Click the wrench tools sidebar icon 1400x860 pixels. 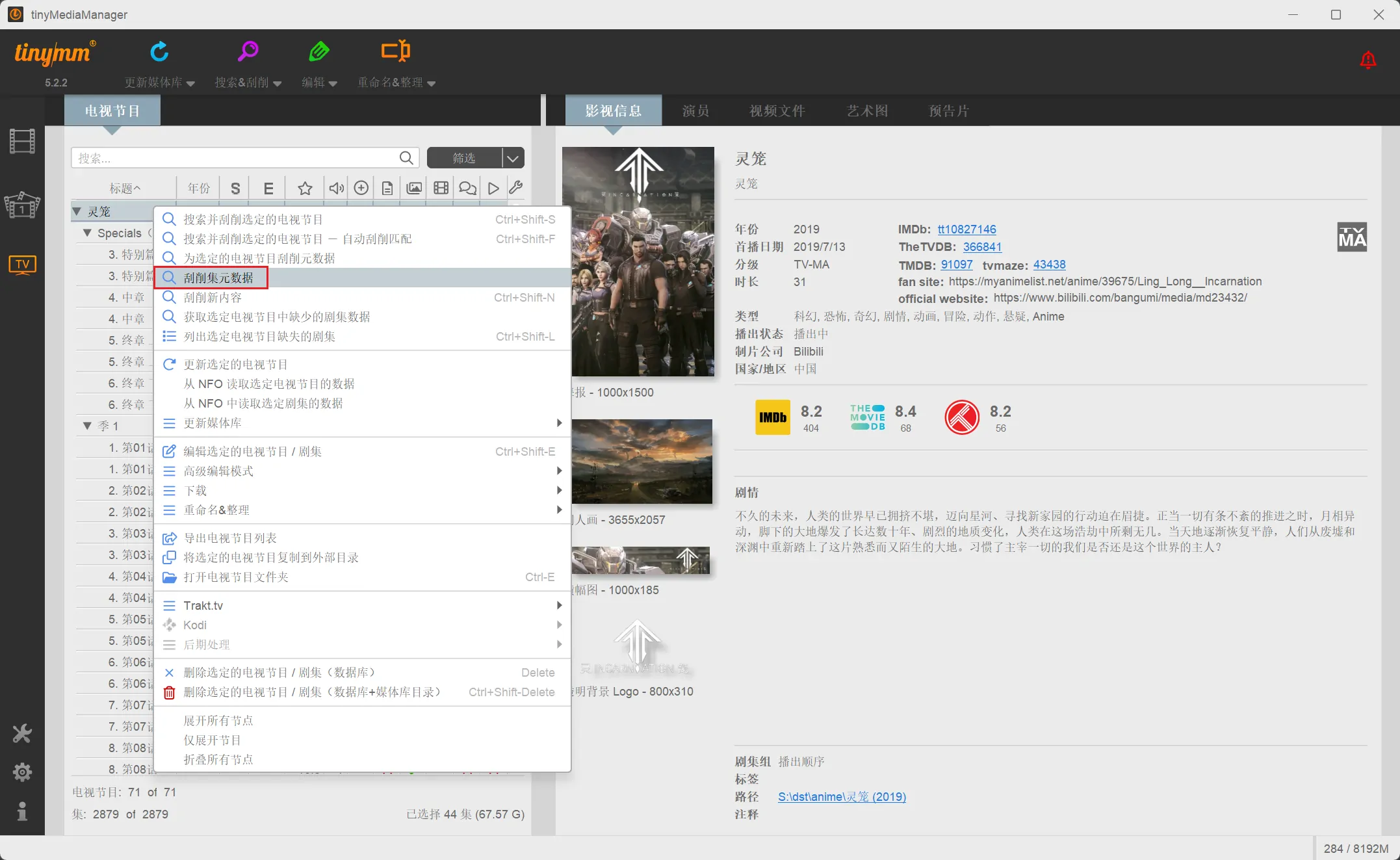22,734
